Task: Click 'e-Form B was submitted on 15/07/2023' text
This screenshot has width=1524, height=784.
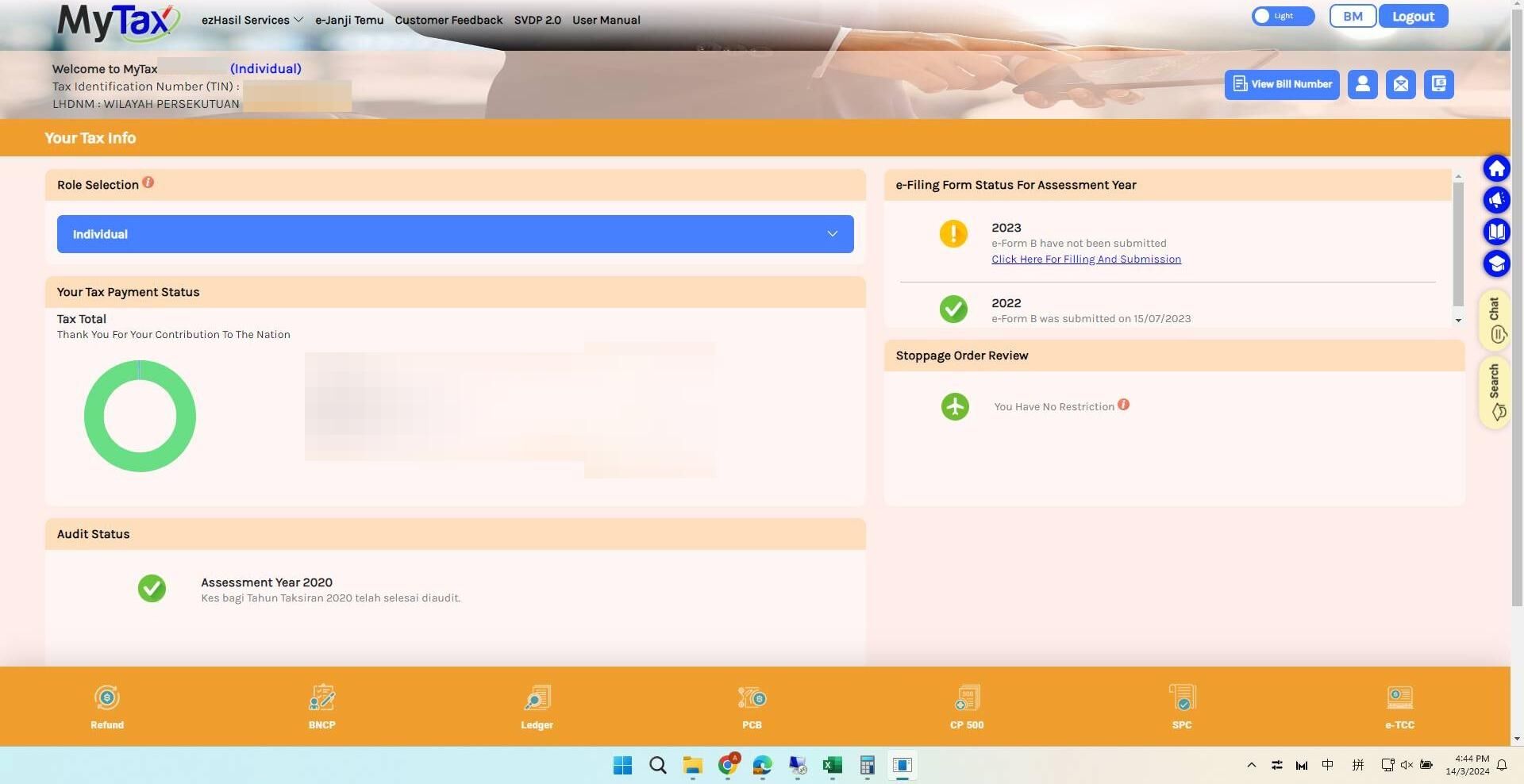Action: [1091, 319]
